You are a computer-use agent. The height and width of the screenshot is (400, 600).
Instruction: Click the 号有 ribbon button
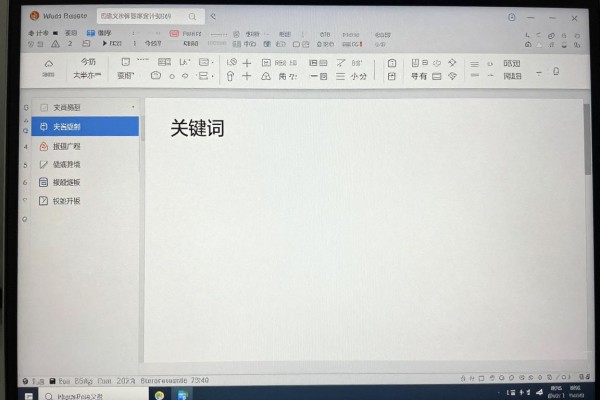click(x=419, y=77)
